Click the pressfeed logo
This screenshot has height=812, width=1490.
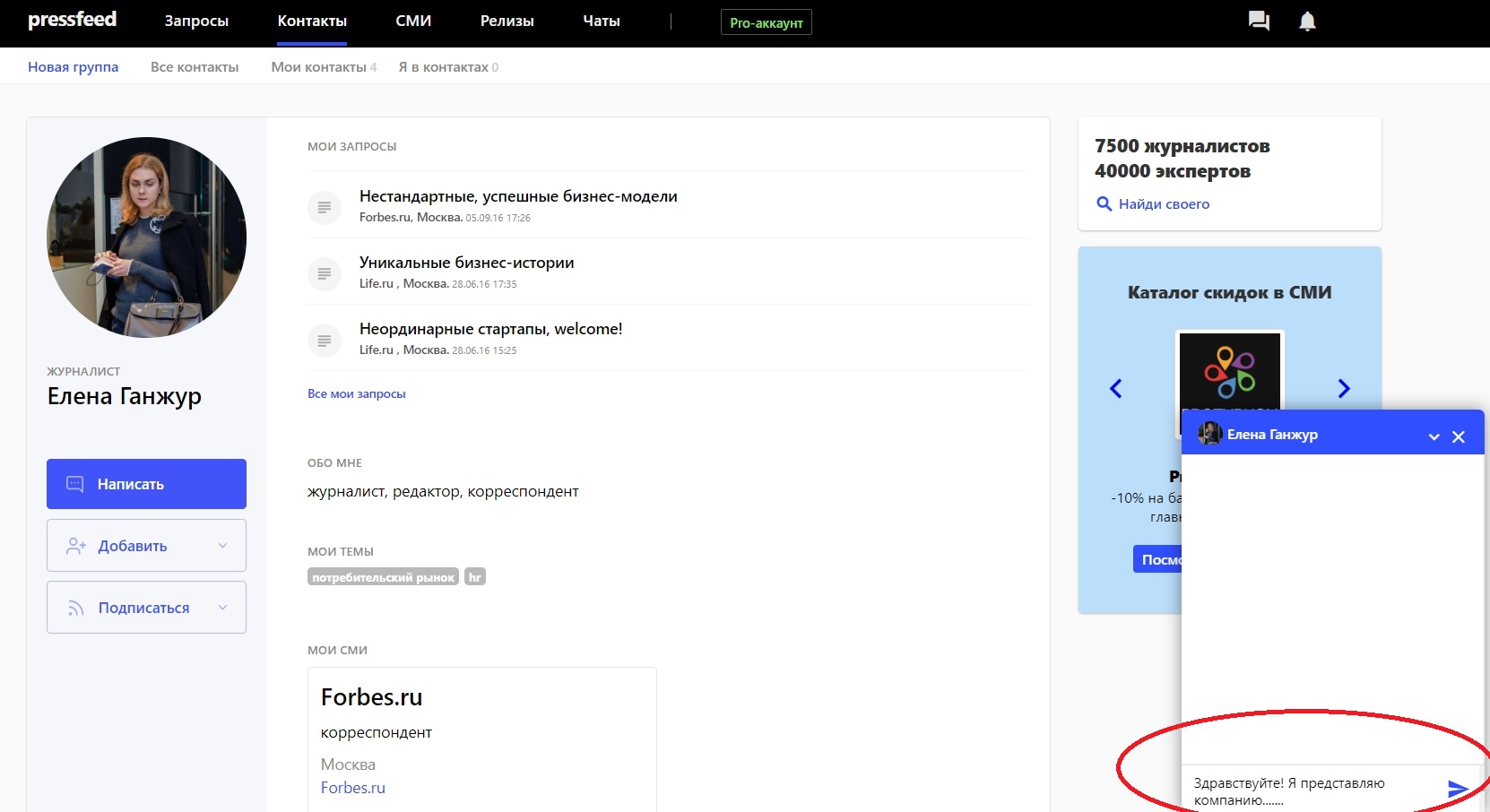tap(73, 20)
